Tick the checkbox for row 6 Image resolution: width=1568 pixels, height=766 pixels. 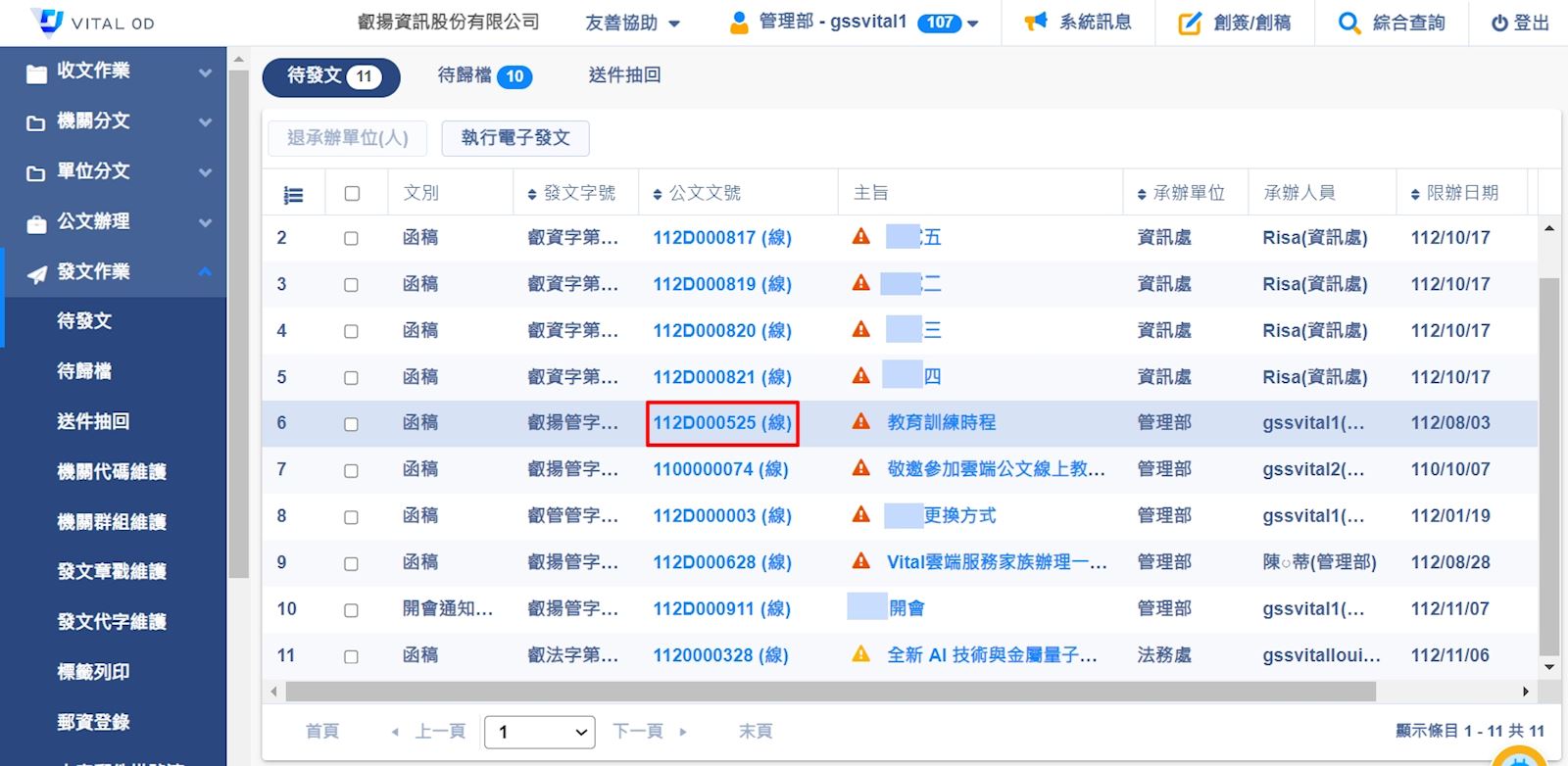click(x=351, y=424)
